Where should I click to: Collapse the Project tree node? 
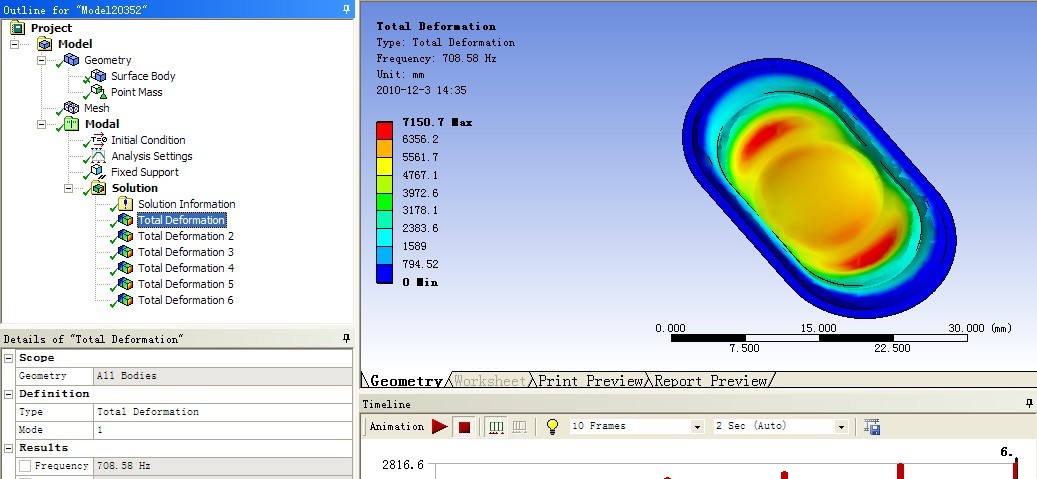click(x=15, y=44)
